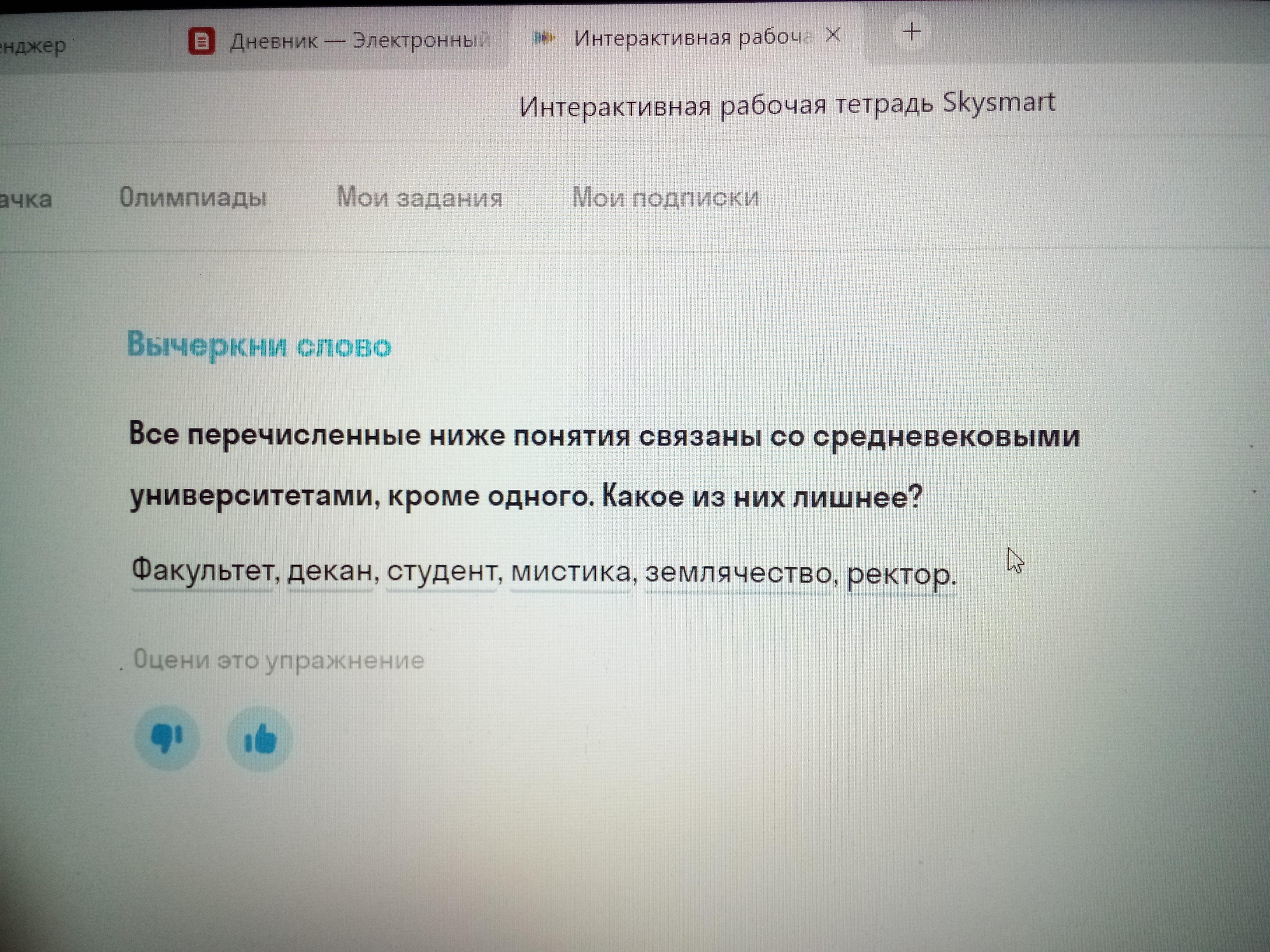Image resolution: width=1270 pixels, height=952 pixels.
Task: Strike out the word землячество
Action: click(738, 573)
